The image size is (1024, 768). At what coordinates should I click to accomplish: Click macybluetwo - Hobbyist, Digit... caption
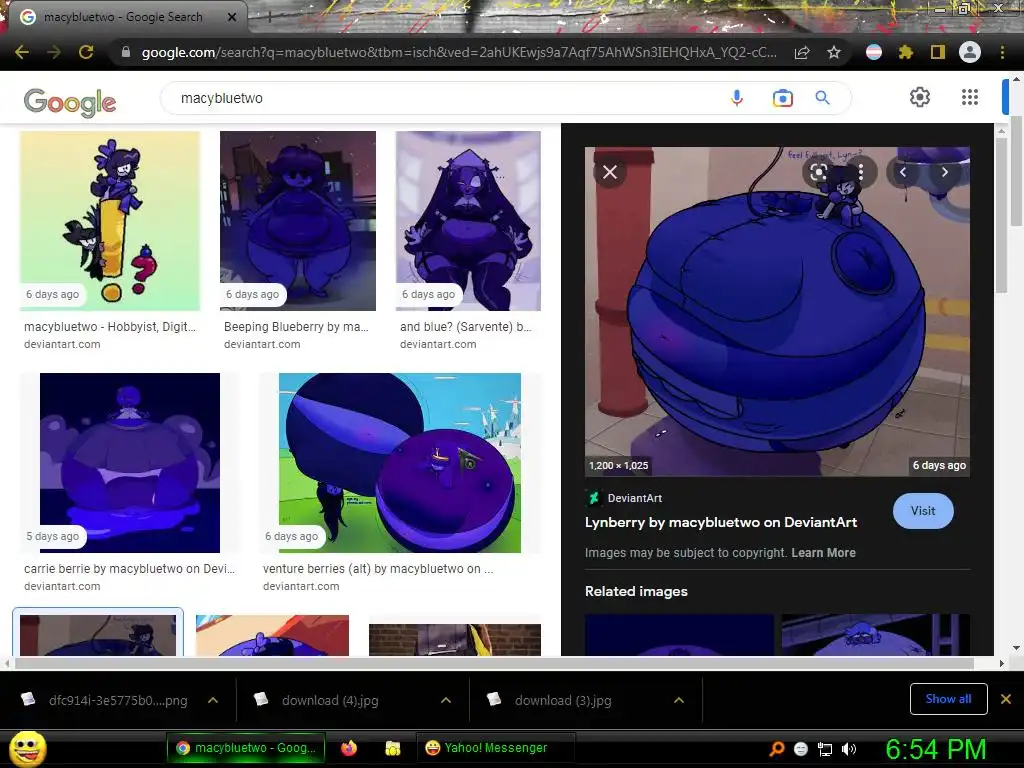(110, 327)
